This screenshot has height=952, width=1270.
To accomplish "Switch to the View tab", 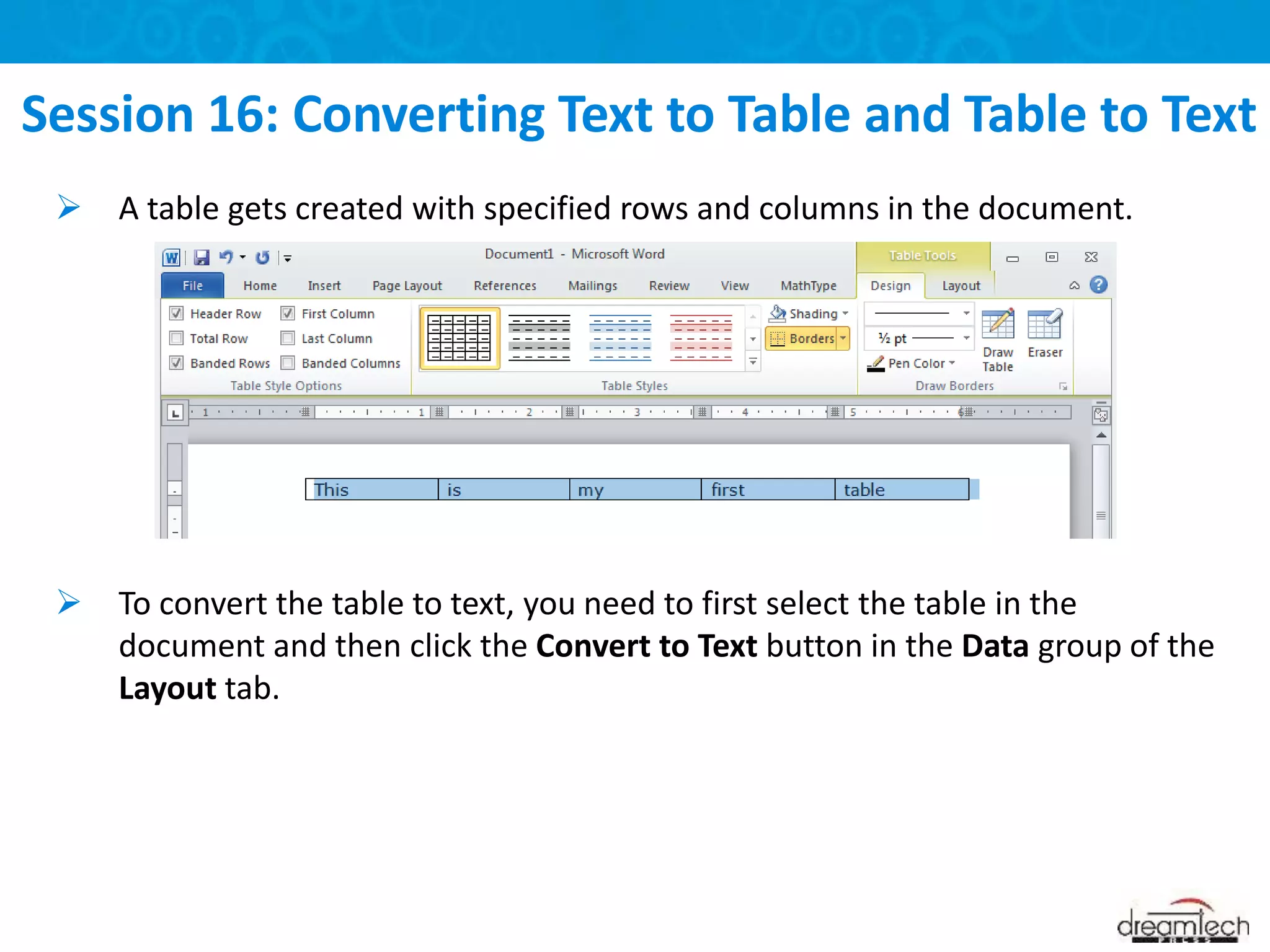I will tap(735, 286).
